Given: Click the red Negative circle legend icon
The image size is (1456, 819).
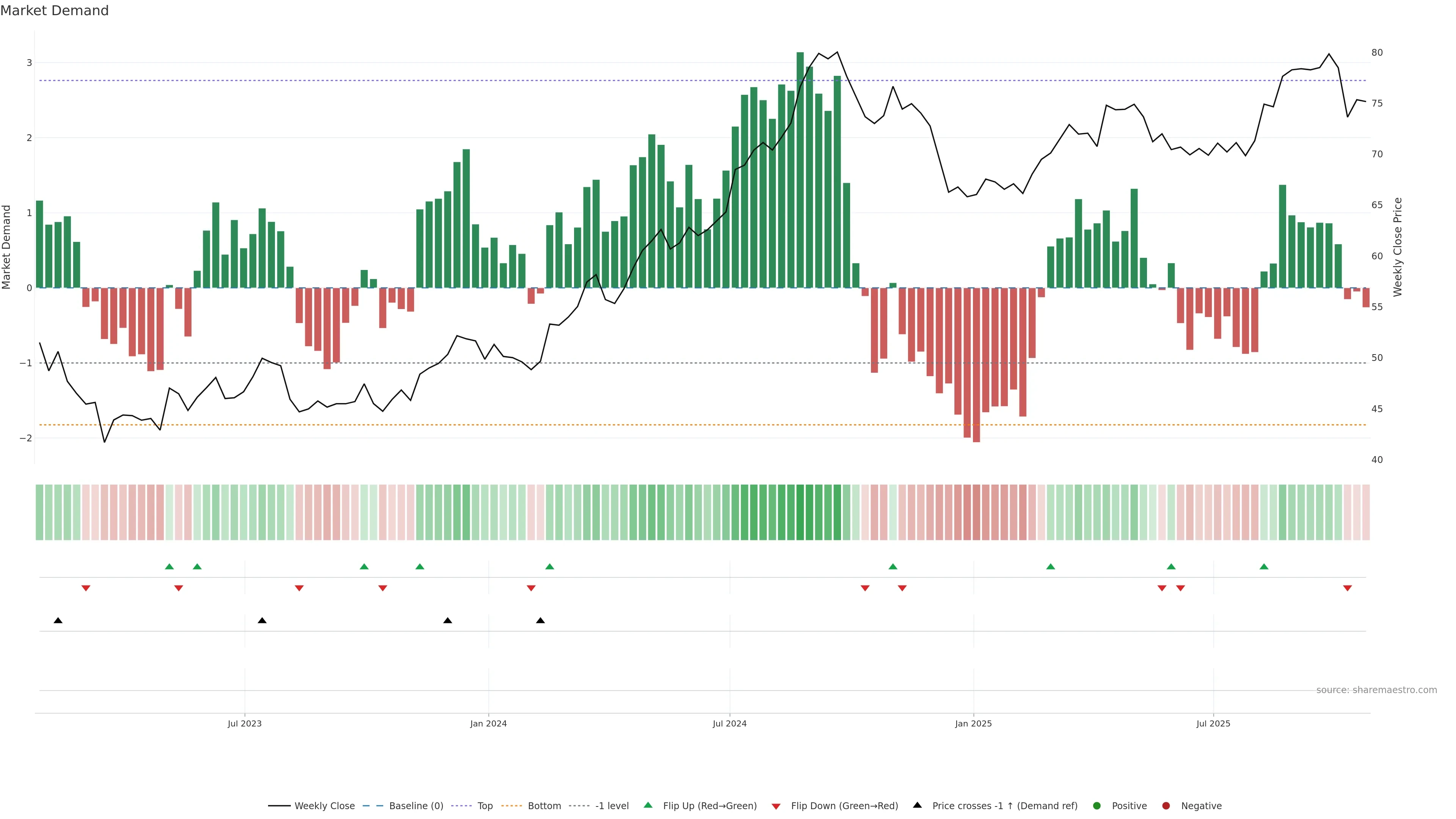Looking at the screenshot, I should pos(1166,805).
